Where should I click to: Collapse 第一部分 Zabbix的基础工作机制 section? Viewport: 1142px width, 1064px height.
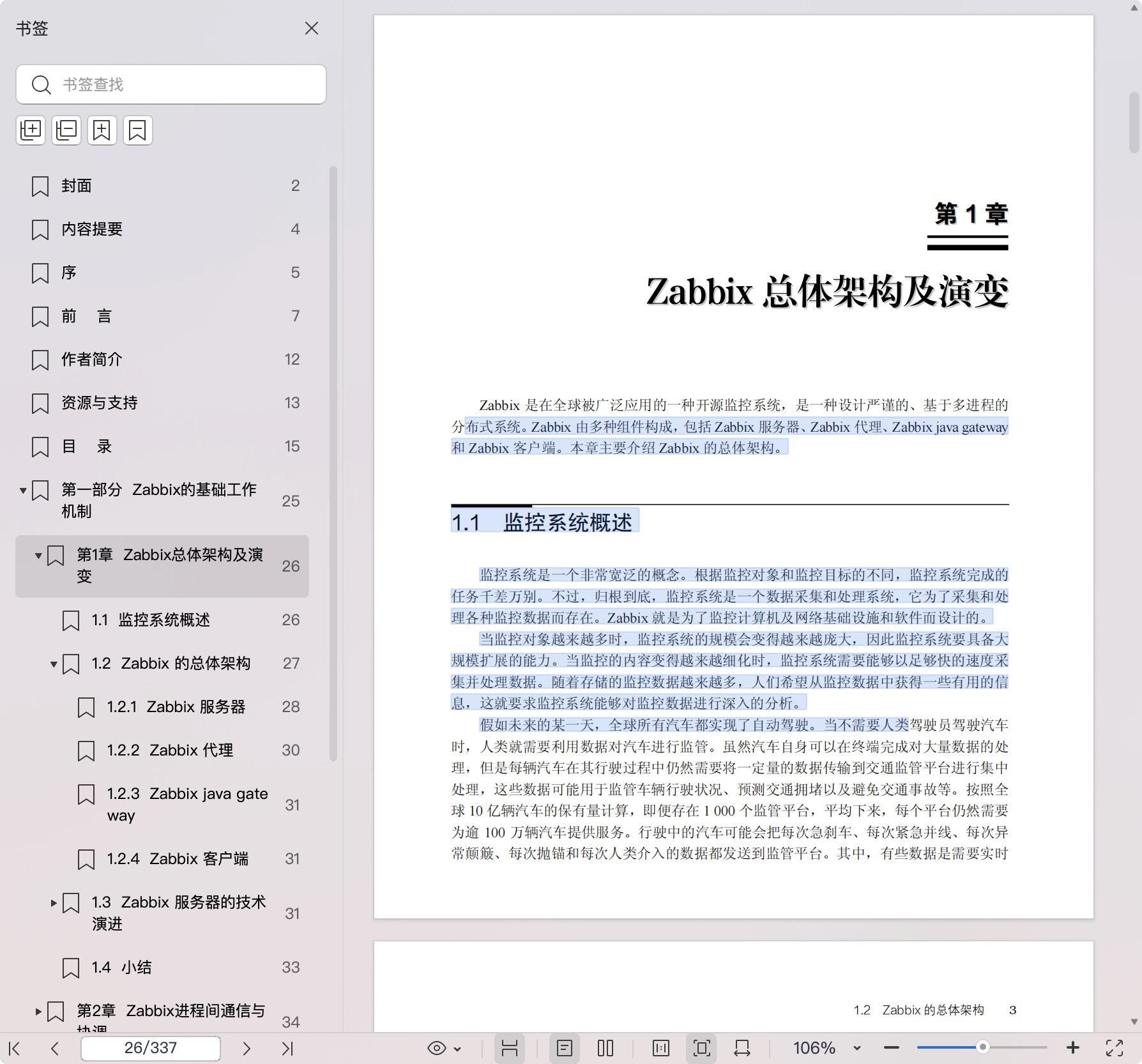tap(23, 490)
